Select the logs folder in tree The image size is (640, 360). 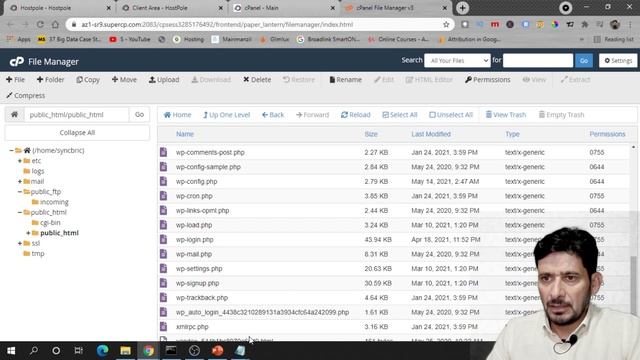coord(38,171)
